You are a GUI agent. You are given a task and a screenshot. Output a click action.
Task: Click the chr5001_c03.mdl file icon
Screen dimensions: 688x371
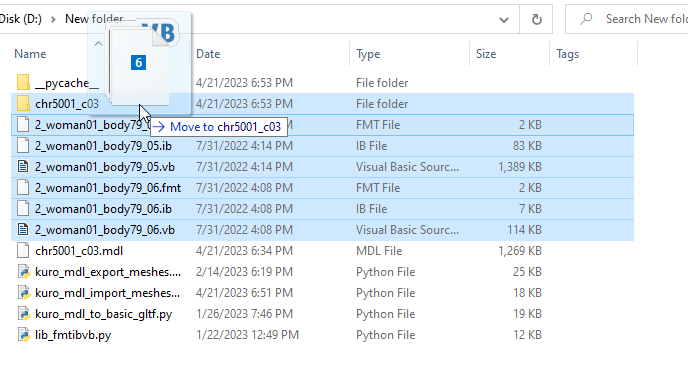23,251
